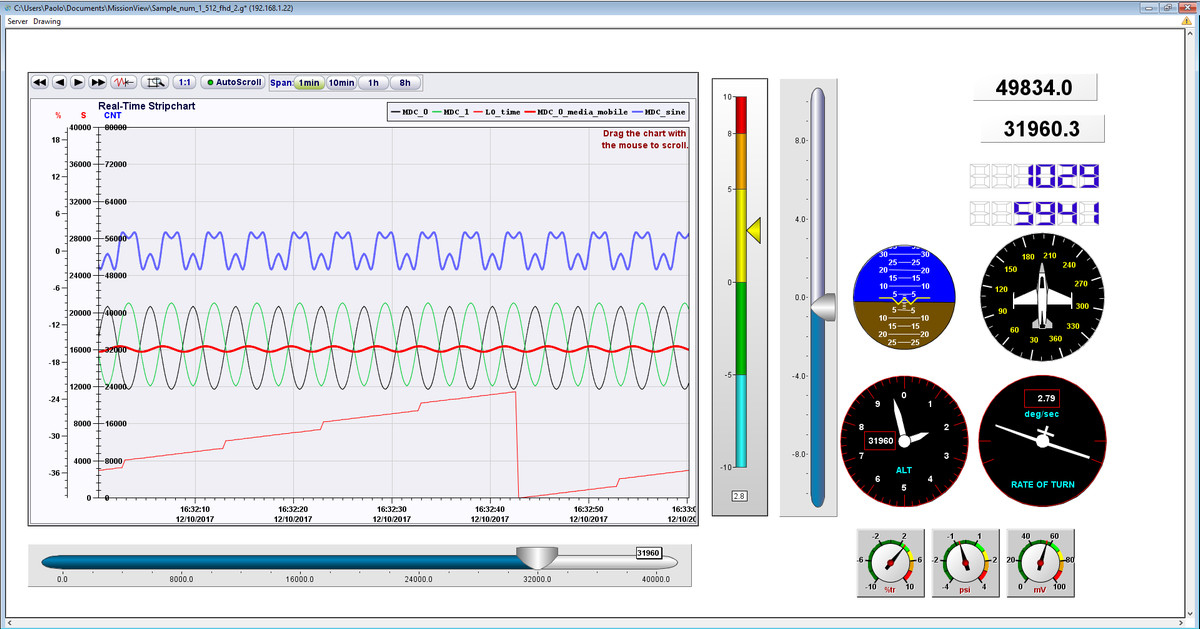Click the L0_time legend entry

(x=496, y=112)
